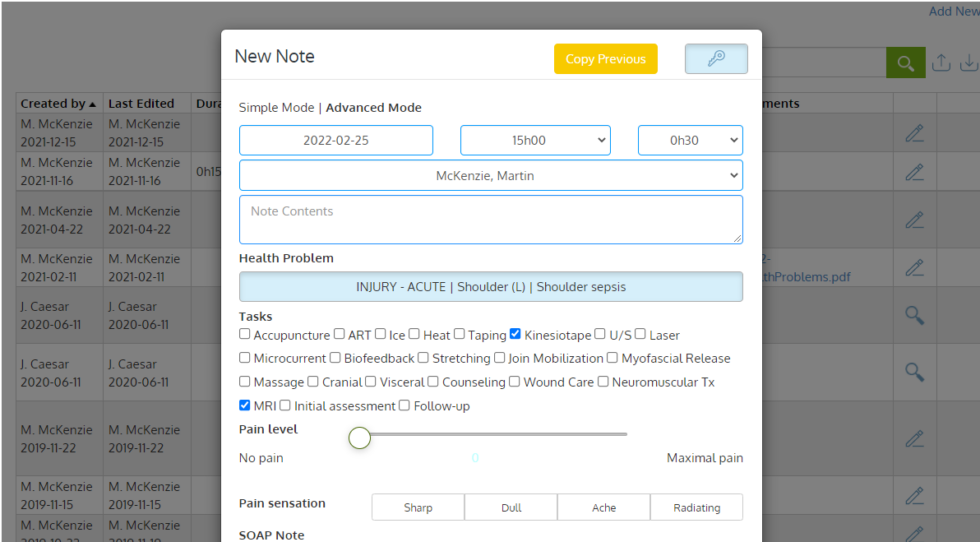Edit the 2019-11-22 note via pencil icon

pyautogui.click(x=914, y=439)
